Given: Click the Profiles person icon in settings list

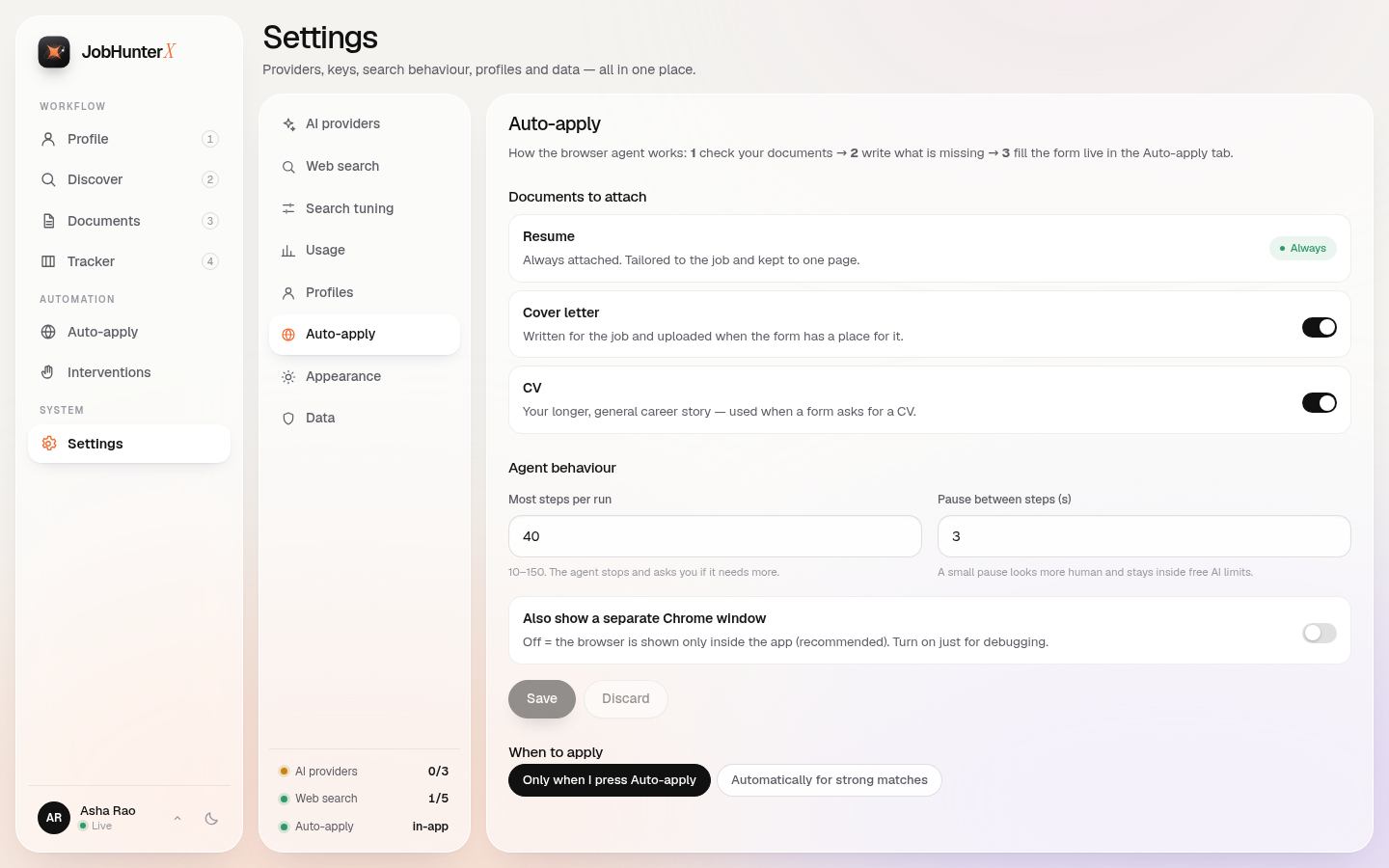Looking at the screenshot, I should coord(288,293).
